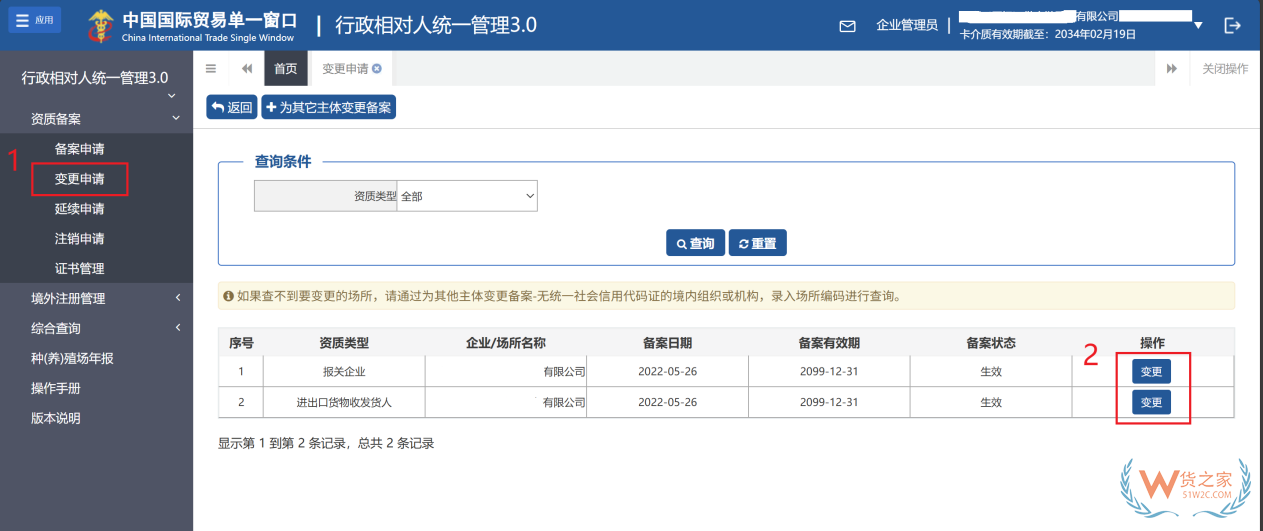The image size is (1263, 531).
Task: Click the right double-arrow tab scroll icon
Action: point(1172,68)
